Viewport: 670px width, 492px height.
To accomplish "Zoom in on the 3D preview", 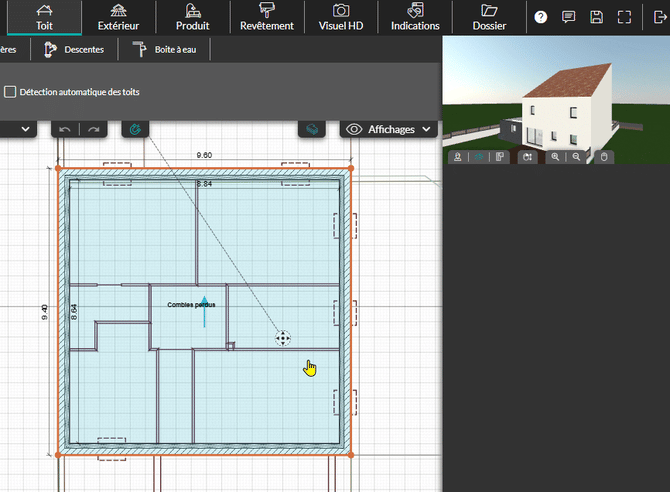I will coord(555,157).
